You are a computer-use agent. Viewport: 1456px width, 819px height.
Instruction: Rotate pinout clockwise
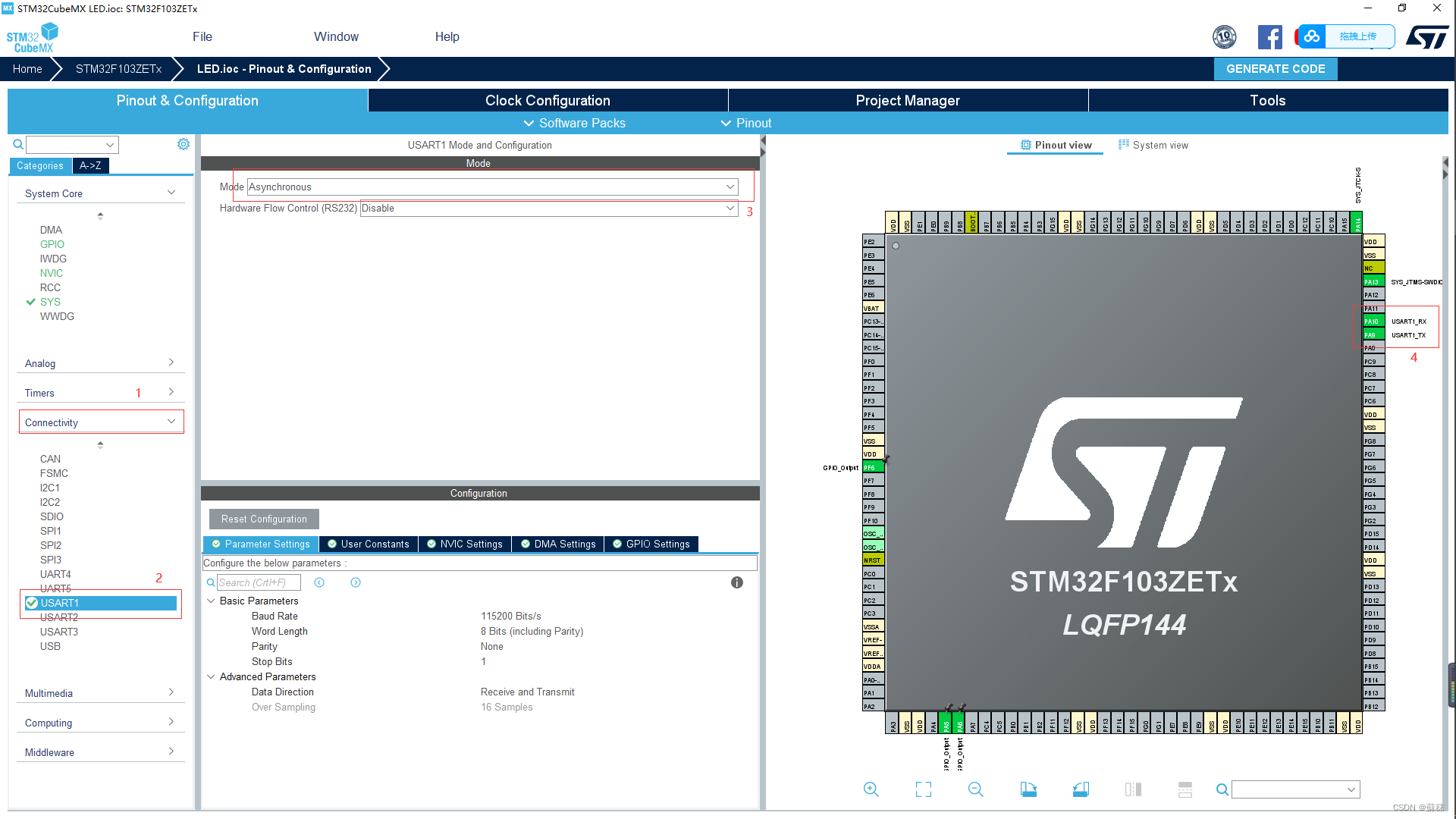1028,789
